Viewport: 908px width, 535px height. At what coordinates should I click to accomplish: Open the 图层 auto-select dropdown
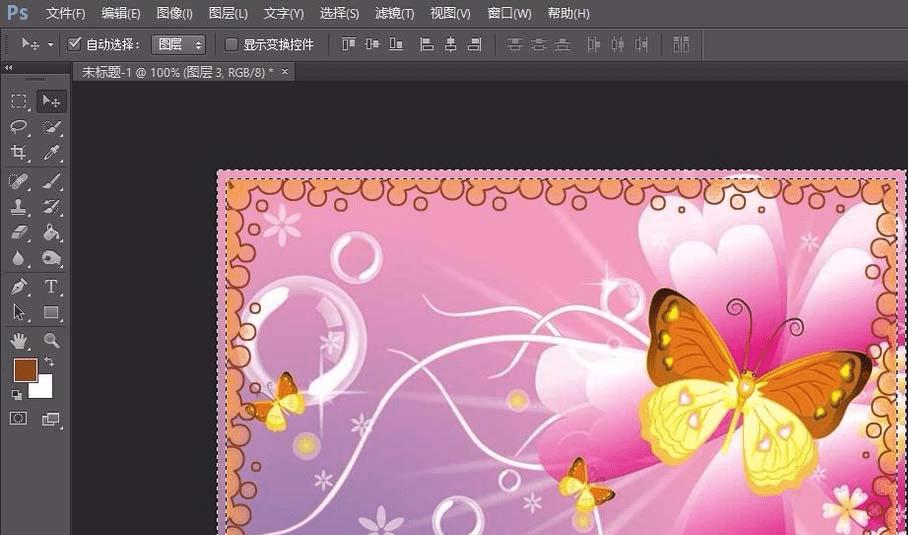[x=178, y=45]
